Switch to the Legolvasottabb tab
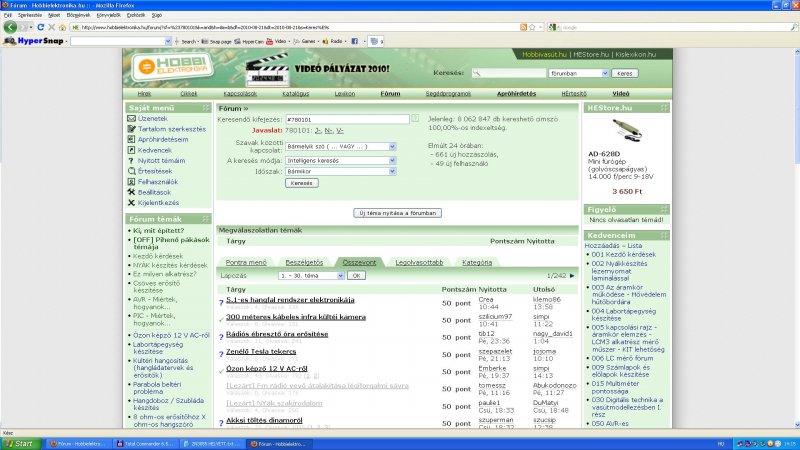 tap(419, 262)
